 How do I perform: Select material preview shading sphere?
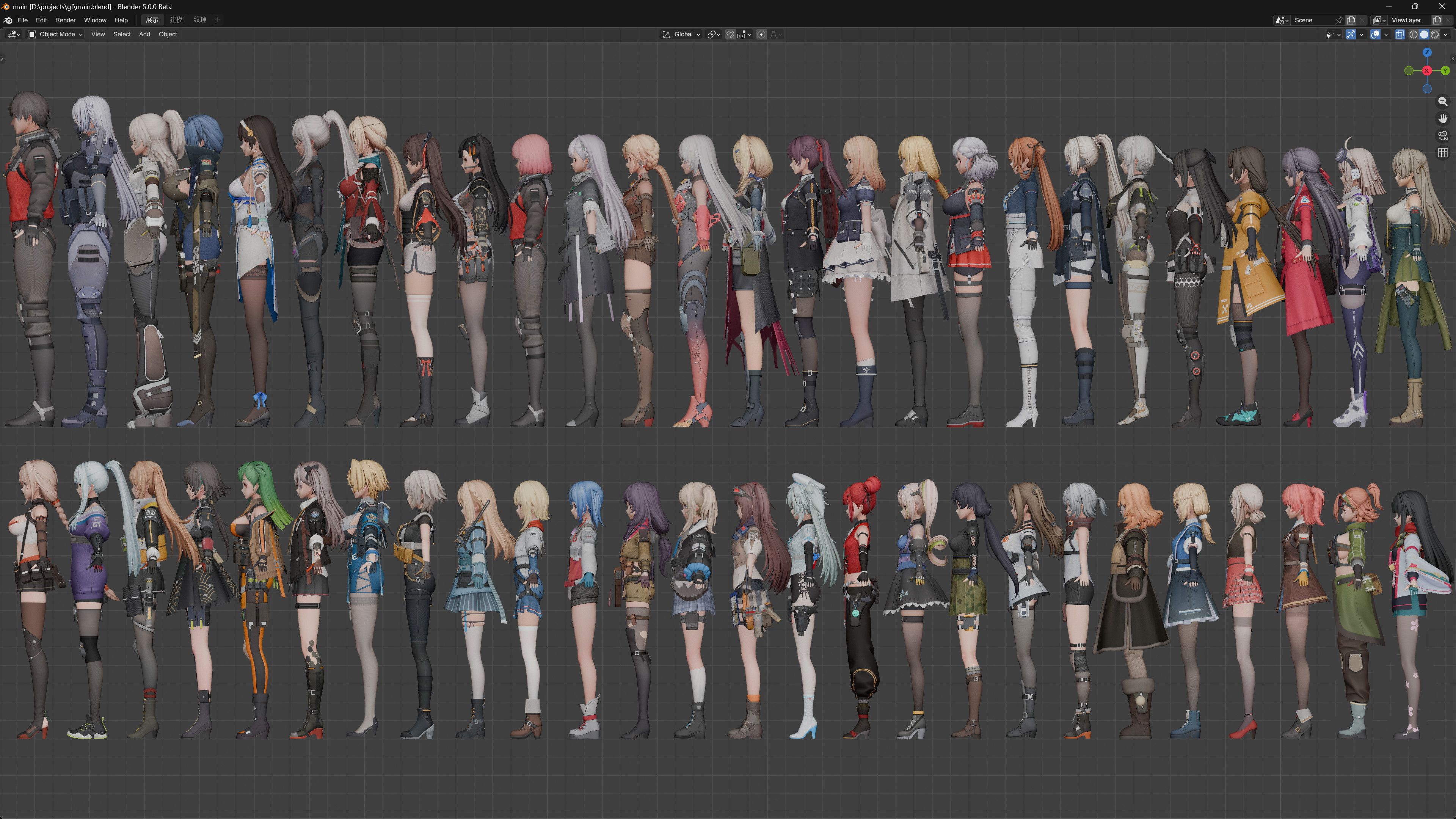[1434, 35]
